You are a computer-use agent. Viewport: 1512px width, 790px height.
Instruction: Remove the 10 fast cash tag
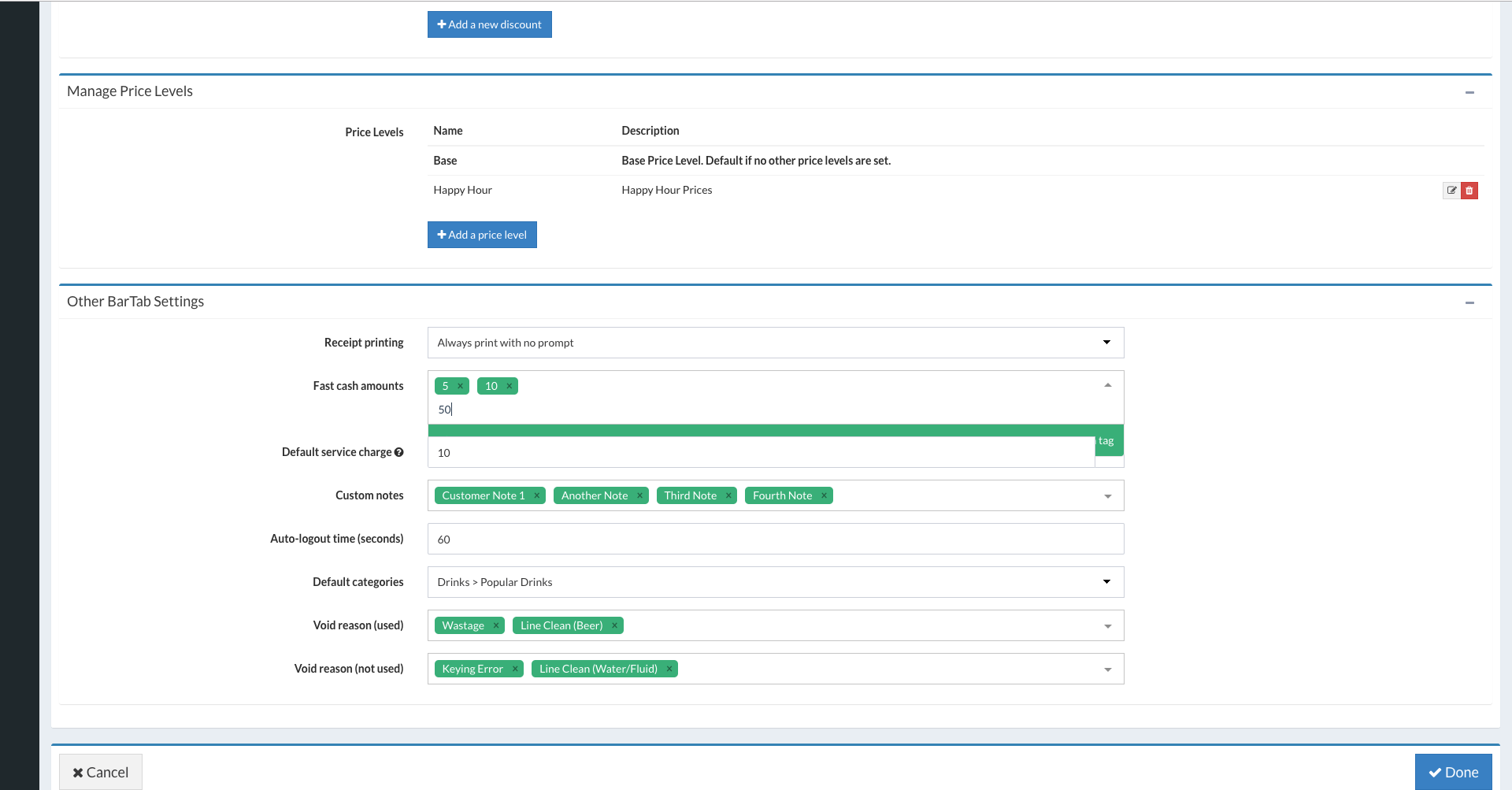click(510, 386)
